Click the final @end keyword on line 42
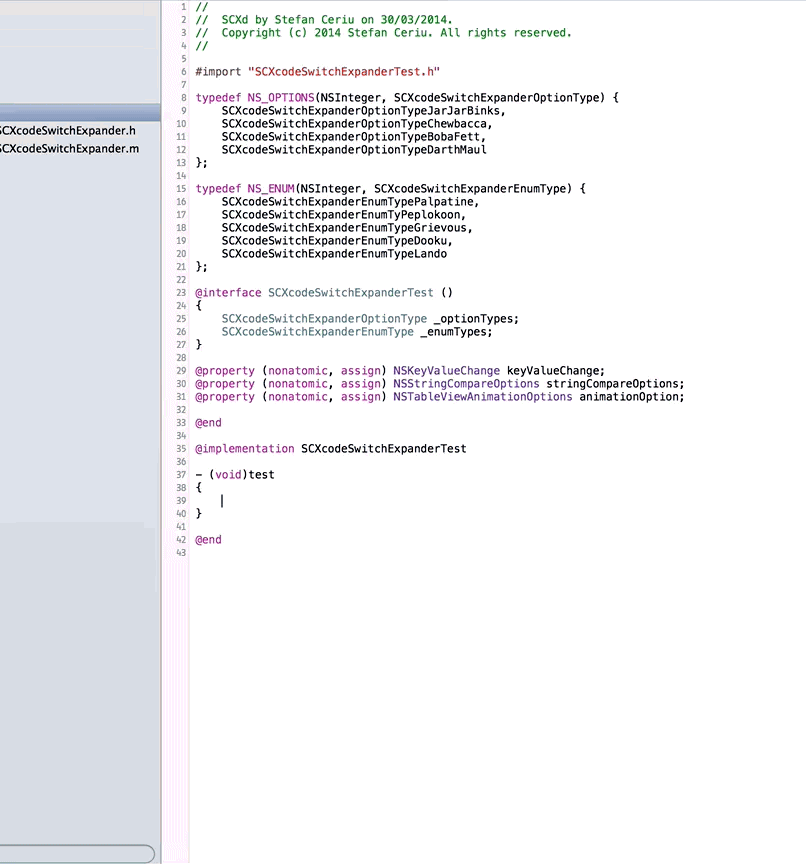 click(x=208, y=539)
